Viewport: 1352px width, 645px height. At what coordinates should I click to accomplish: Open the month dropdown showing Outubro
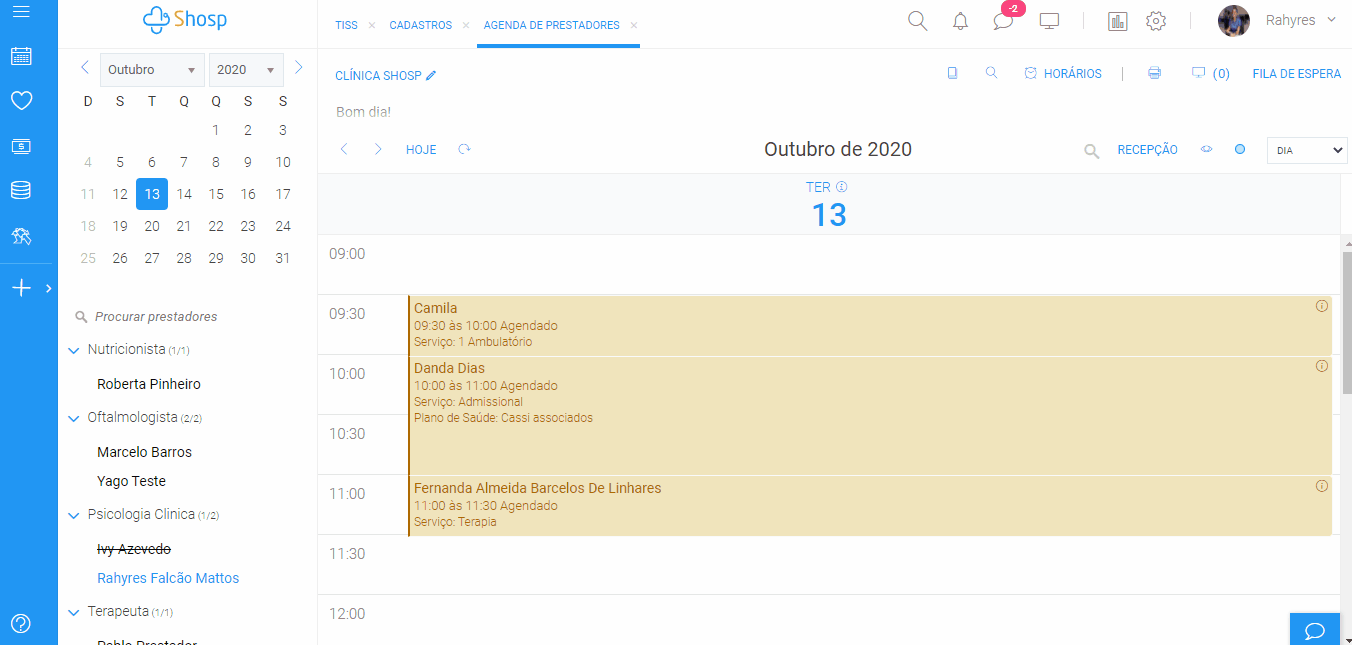coord(152,70)
